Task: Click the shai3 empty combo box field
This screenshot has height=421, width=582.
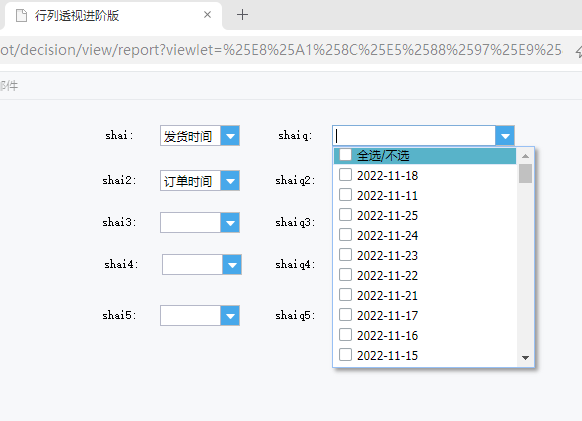Action: click(190, 223)
